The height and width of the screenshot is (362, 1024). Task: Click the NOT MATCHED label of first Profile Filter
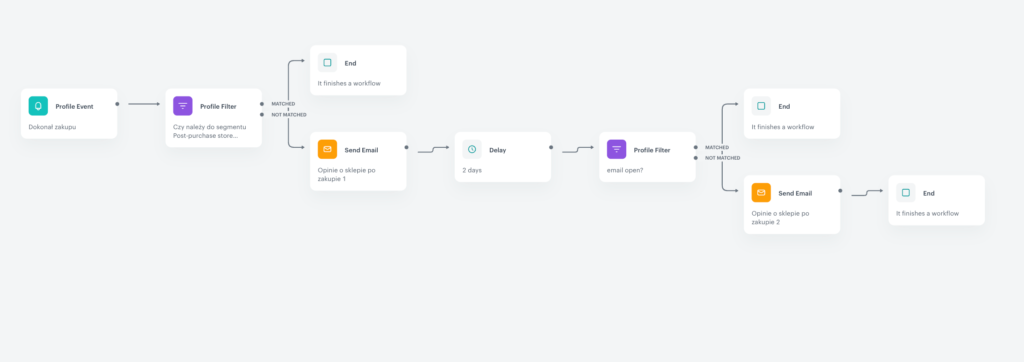[x=289, y=115]
